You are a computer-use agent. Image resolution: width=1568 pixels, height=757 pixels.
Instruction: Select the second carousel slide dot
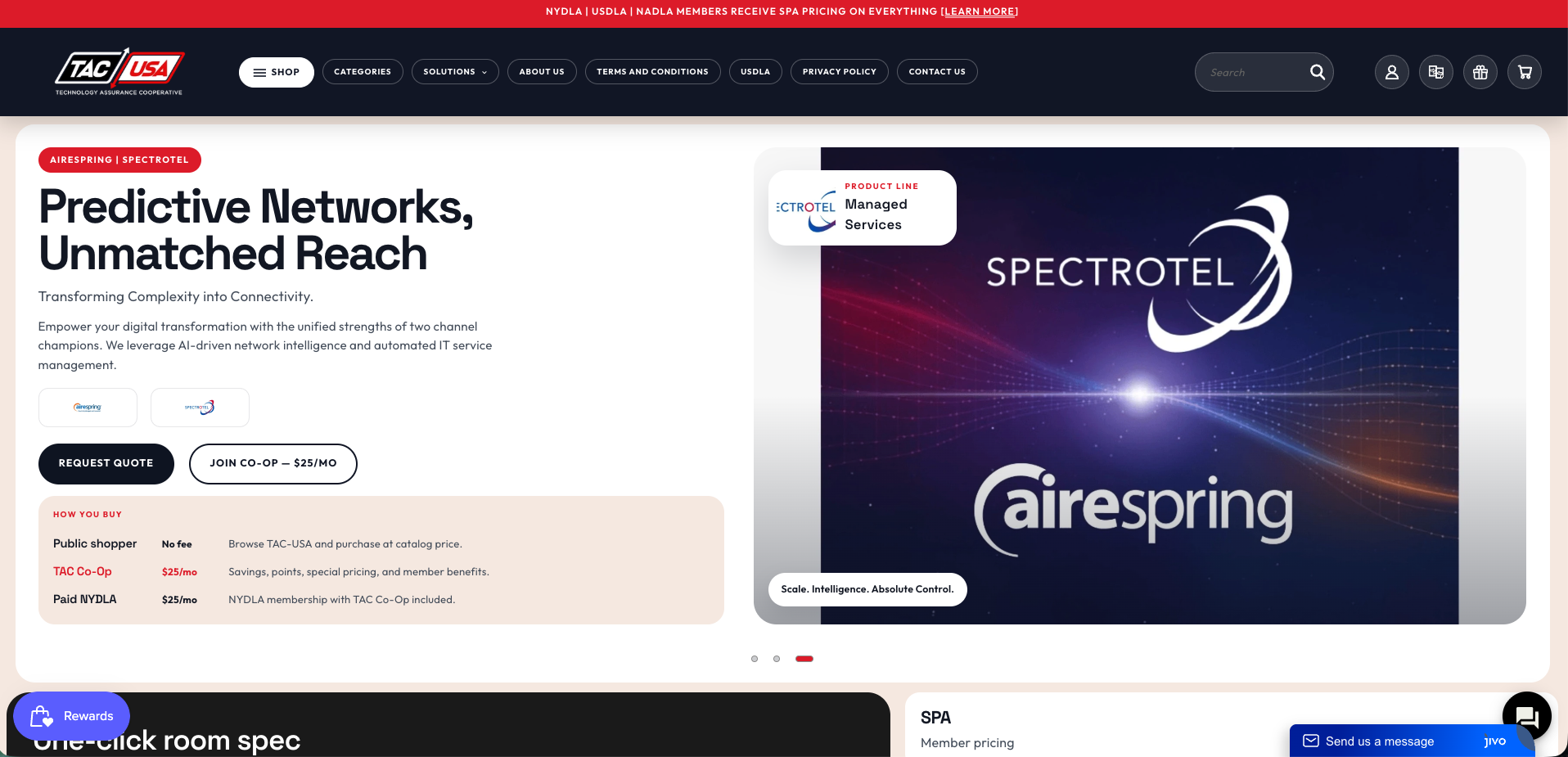click(x=777, y=659)
